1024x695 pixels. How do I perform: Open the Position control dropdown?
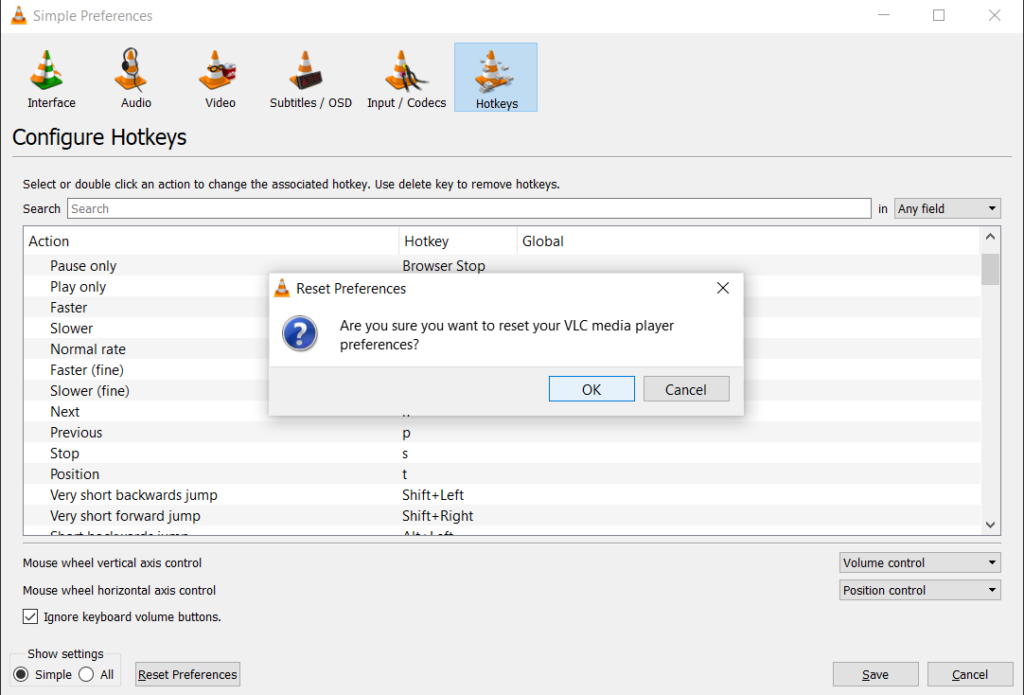click(918, 590)
